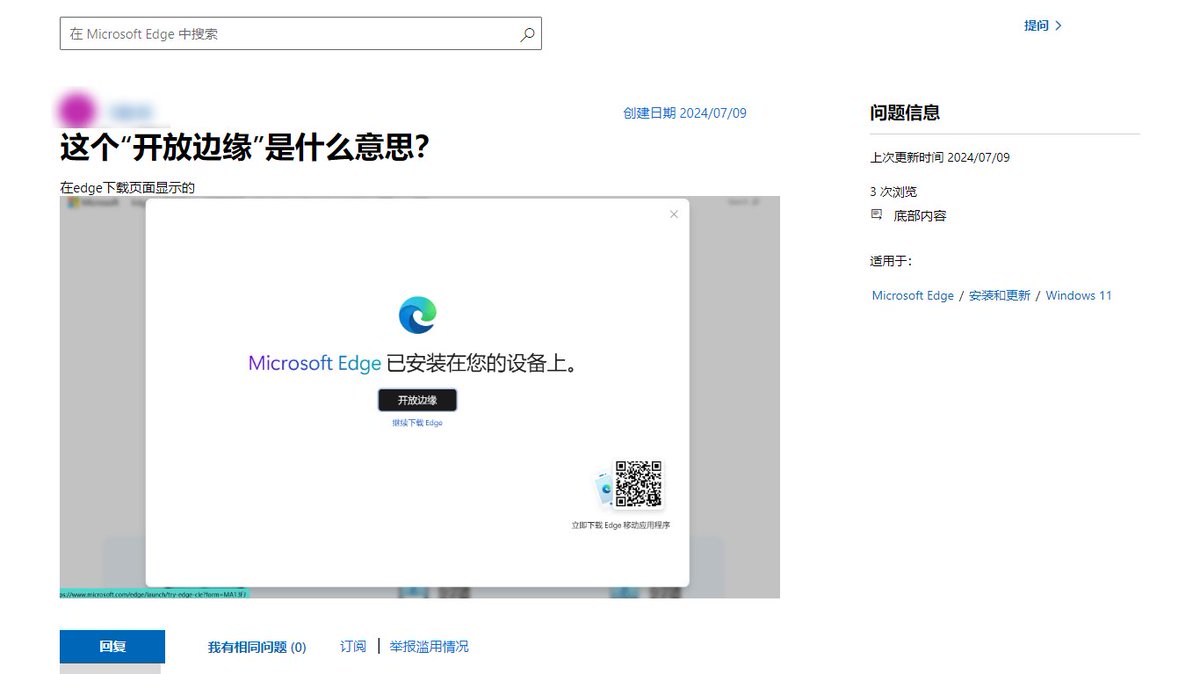Open the 安装和更新 category link

click(x=999, y=296)
